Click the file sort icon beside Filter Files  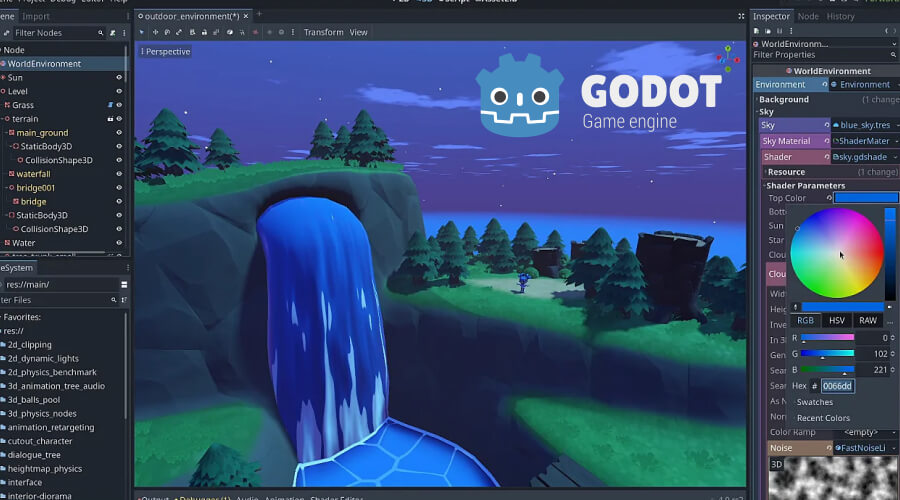click(124, 300)
